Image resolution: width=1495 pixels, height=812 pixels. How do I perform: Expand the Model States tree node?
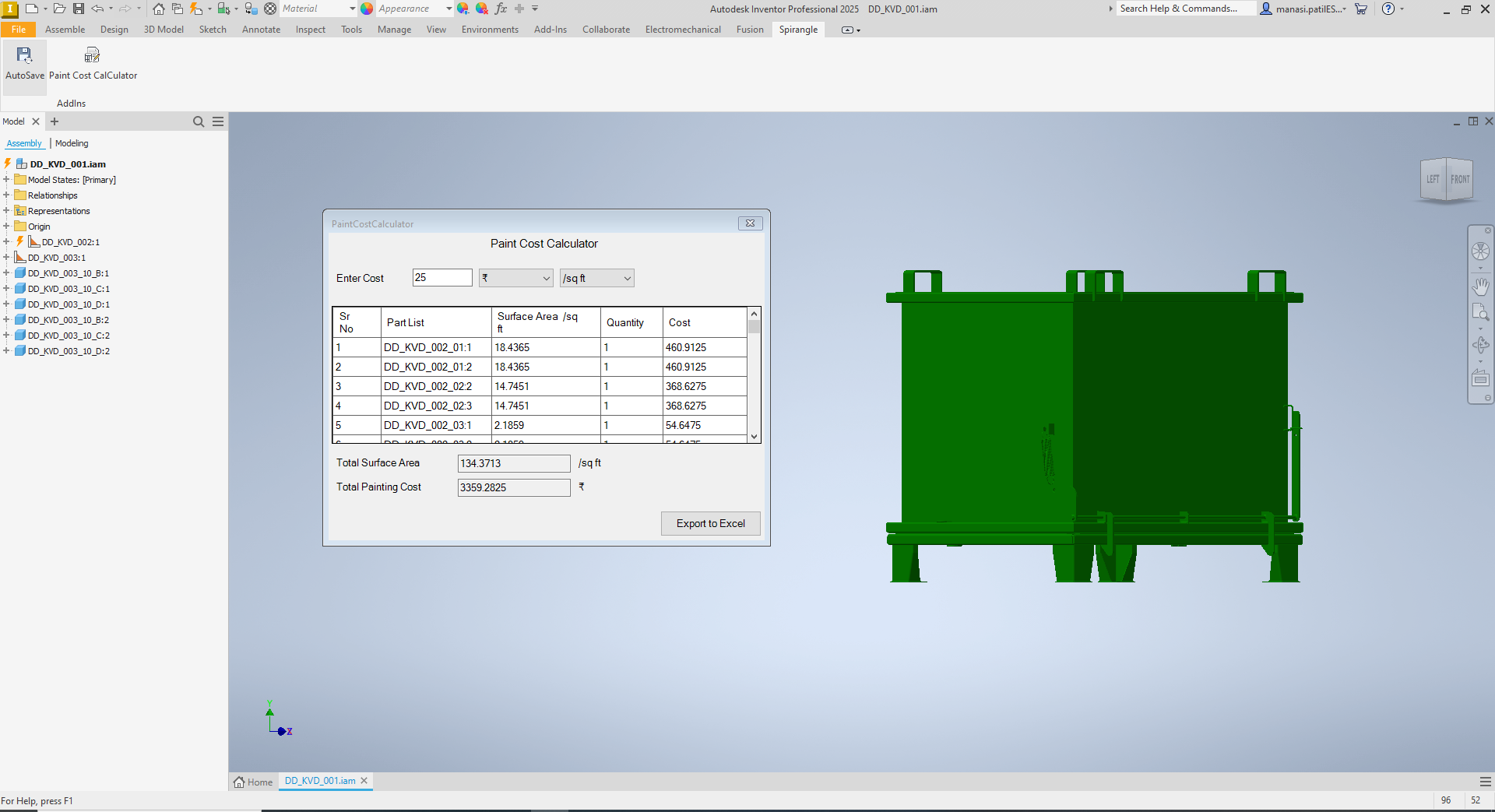6,180
